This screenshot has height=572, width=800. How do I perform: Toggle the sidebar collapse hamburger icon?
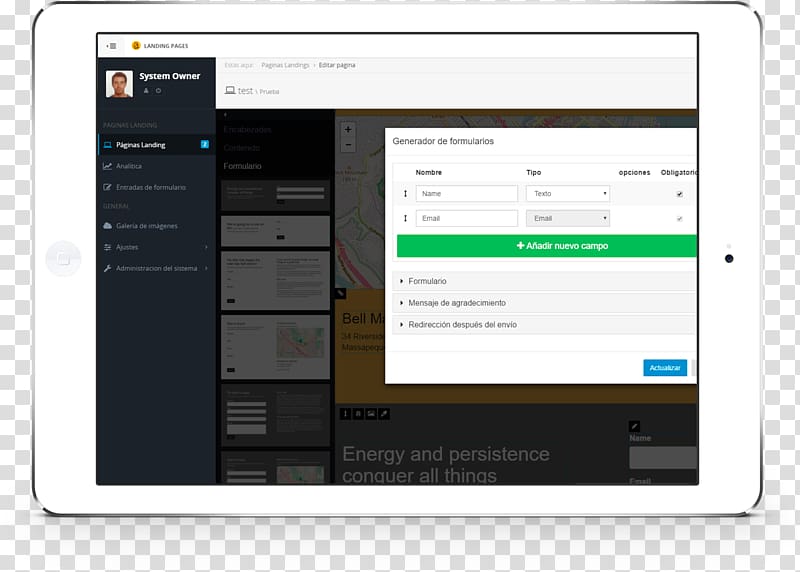pos(111,46)
